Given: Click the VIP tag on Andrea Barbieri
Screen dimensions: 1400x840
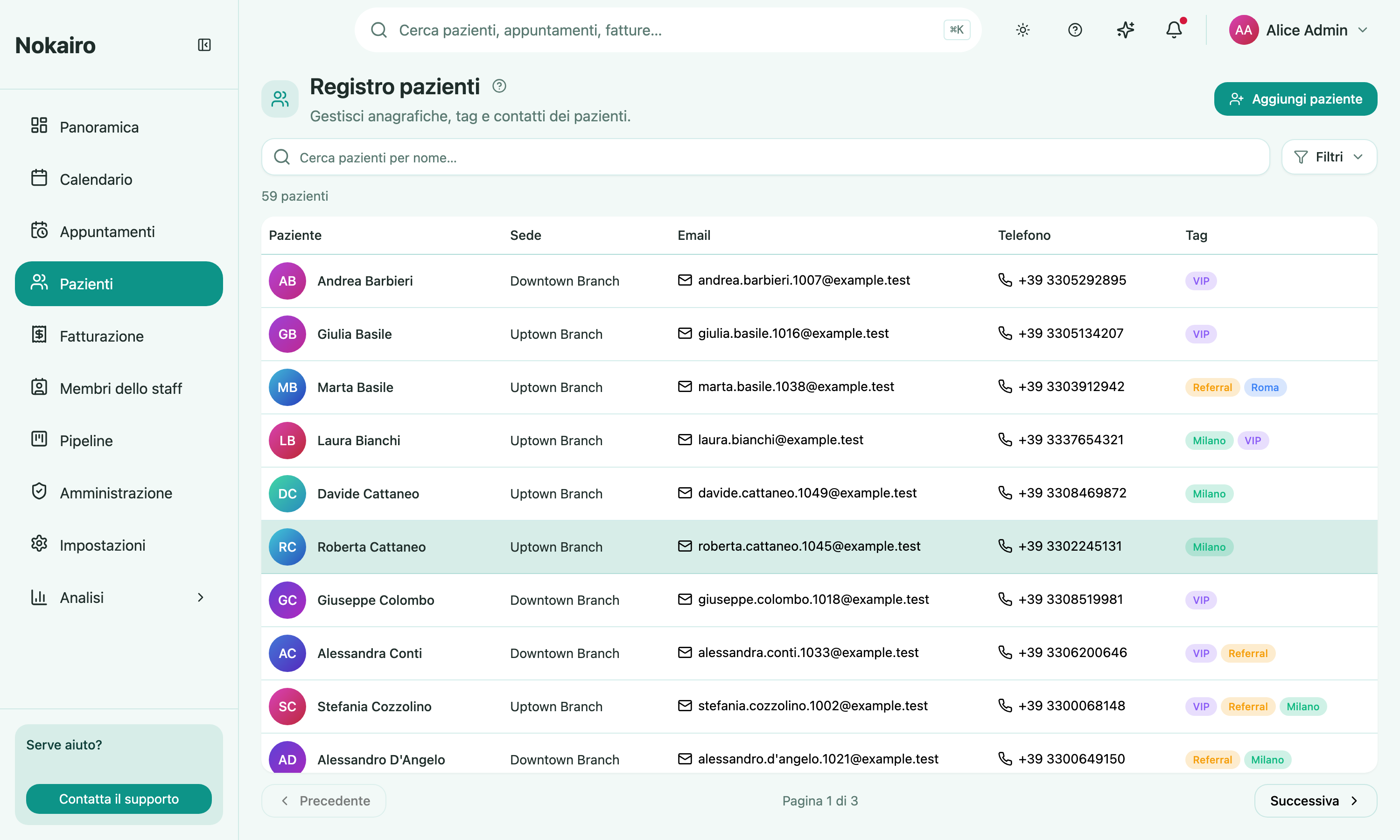Looking at the screenshot, I should pyautogui.click(x=1201, y=281).
